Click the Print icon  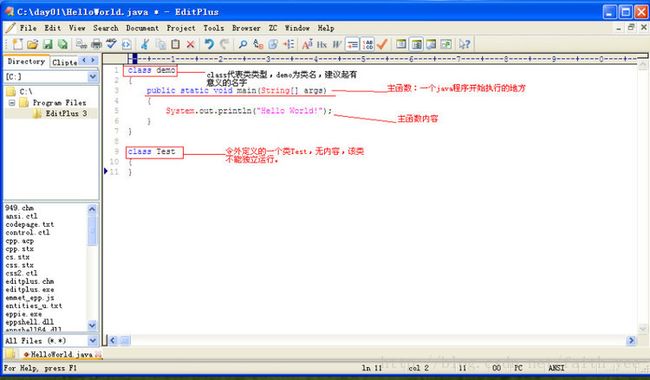click(97, 44)
